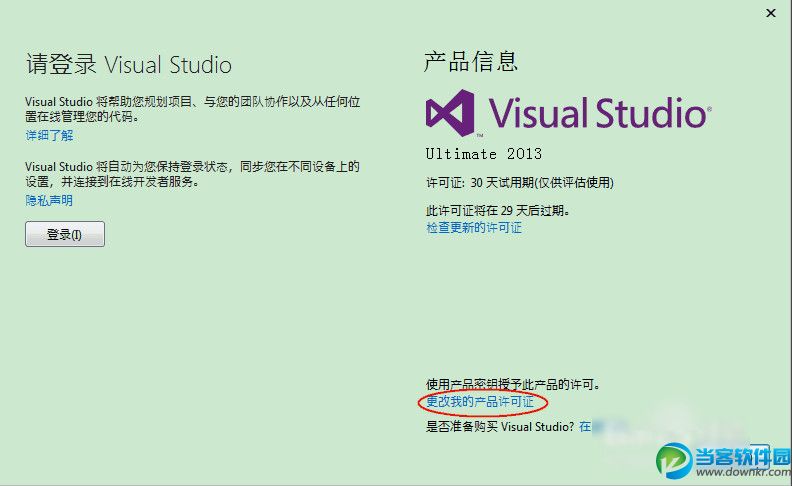The width and height of the screenshot is (792, 486).
Task: Click 检查更新的许可证 link
Action: coord(474,227)
